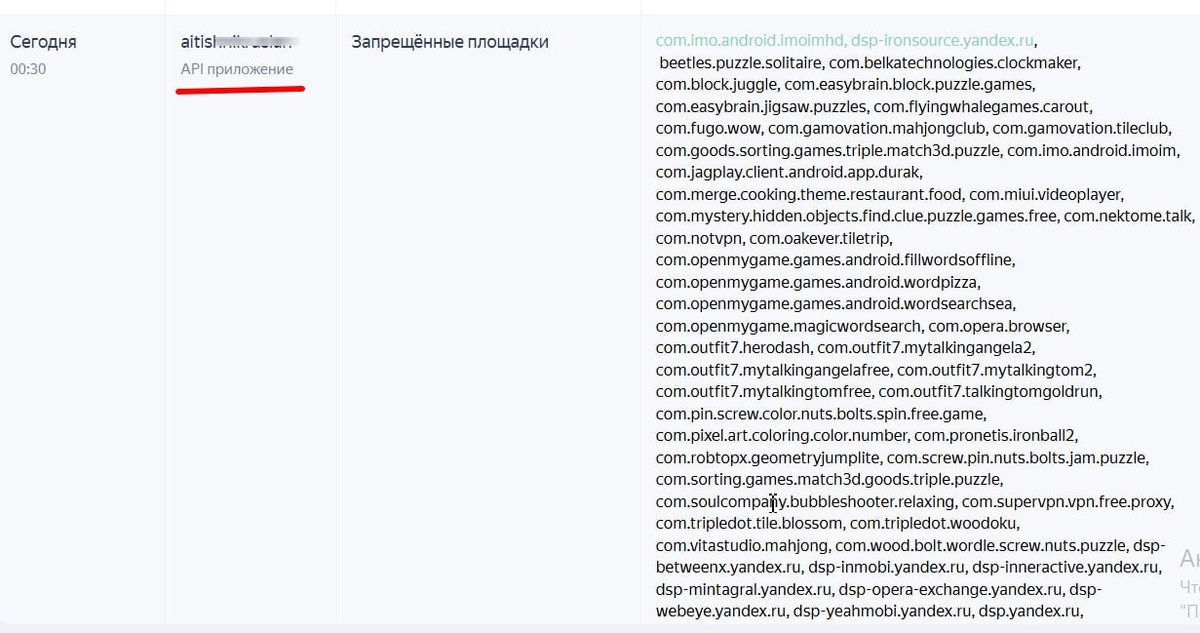
Task: Click black entry com.imo.android.imoim
Action: 1092,151
